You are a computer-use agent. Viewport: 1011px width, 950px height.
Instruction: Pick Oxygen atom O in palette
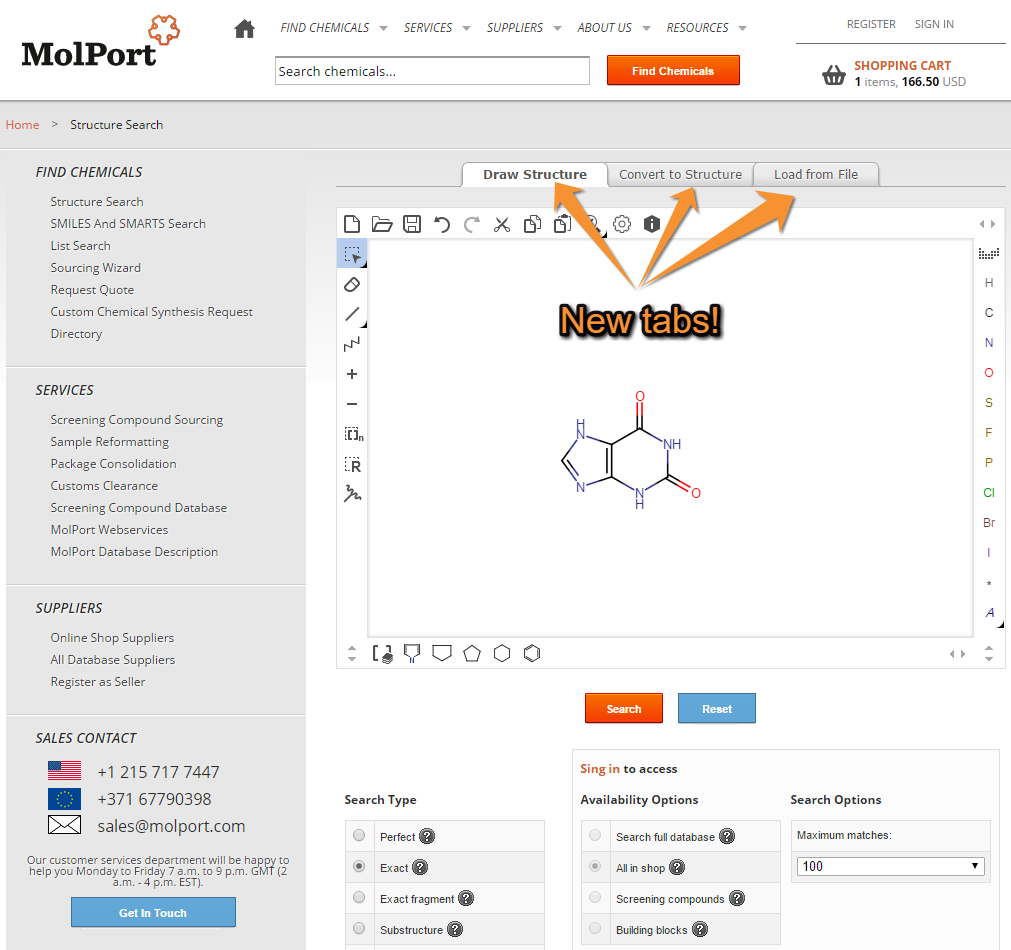pos(988,373)
